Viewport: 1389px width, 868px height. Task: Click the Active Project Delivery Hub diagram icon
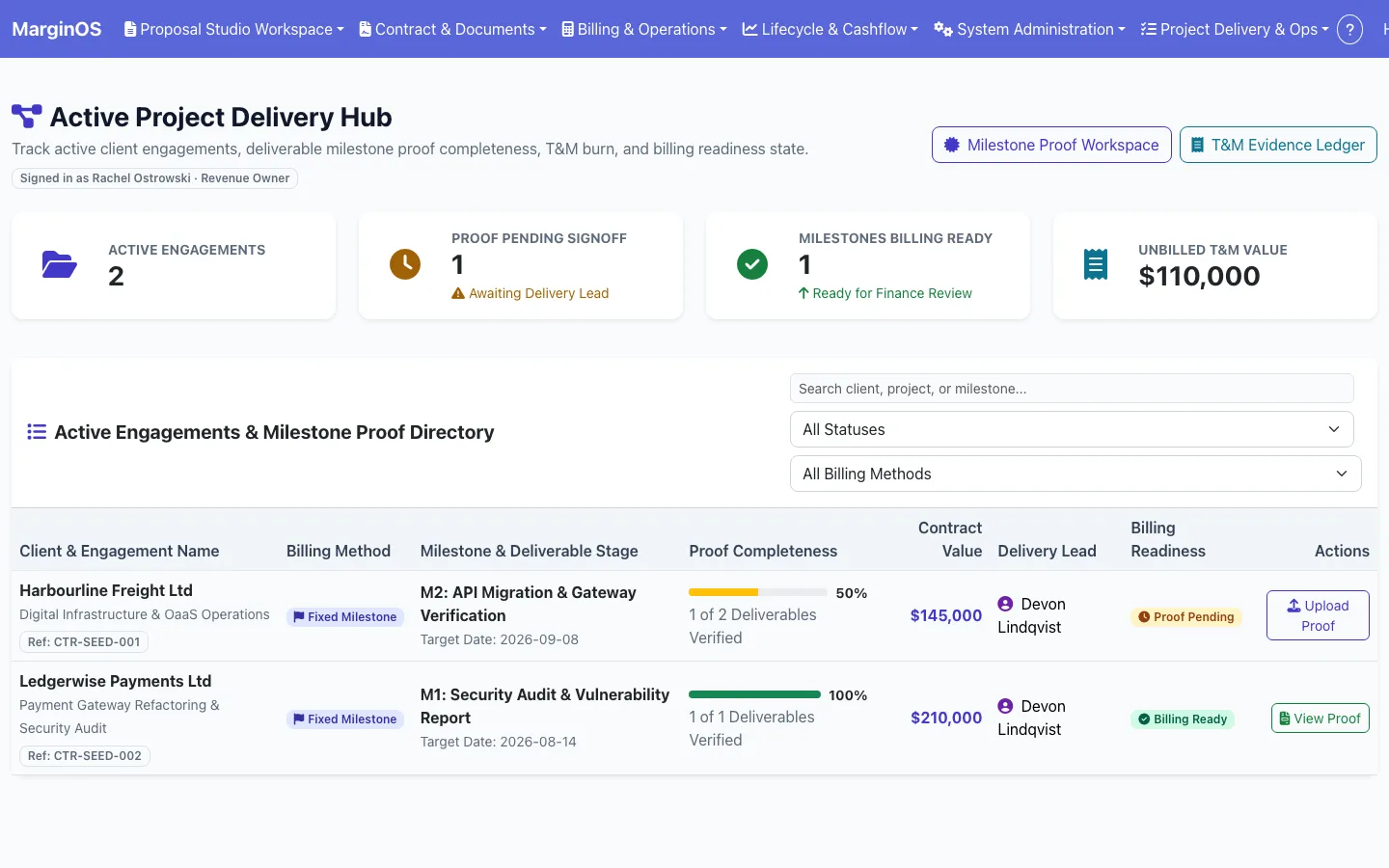(x=26, y=116)
